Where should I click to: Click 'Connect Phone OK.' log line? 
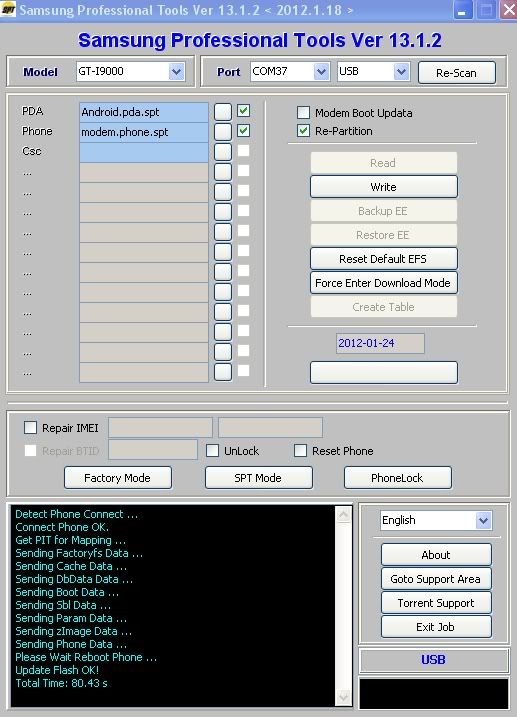pyautogui.click(x=62, y=527)
